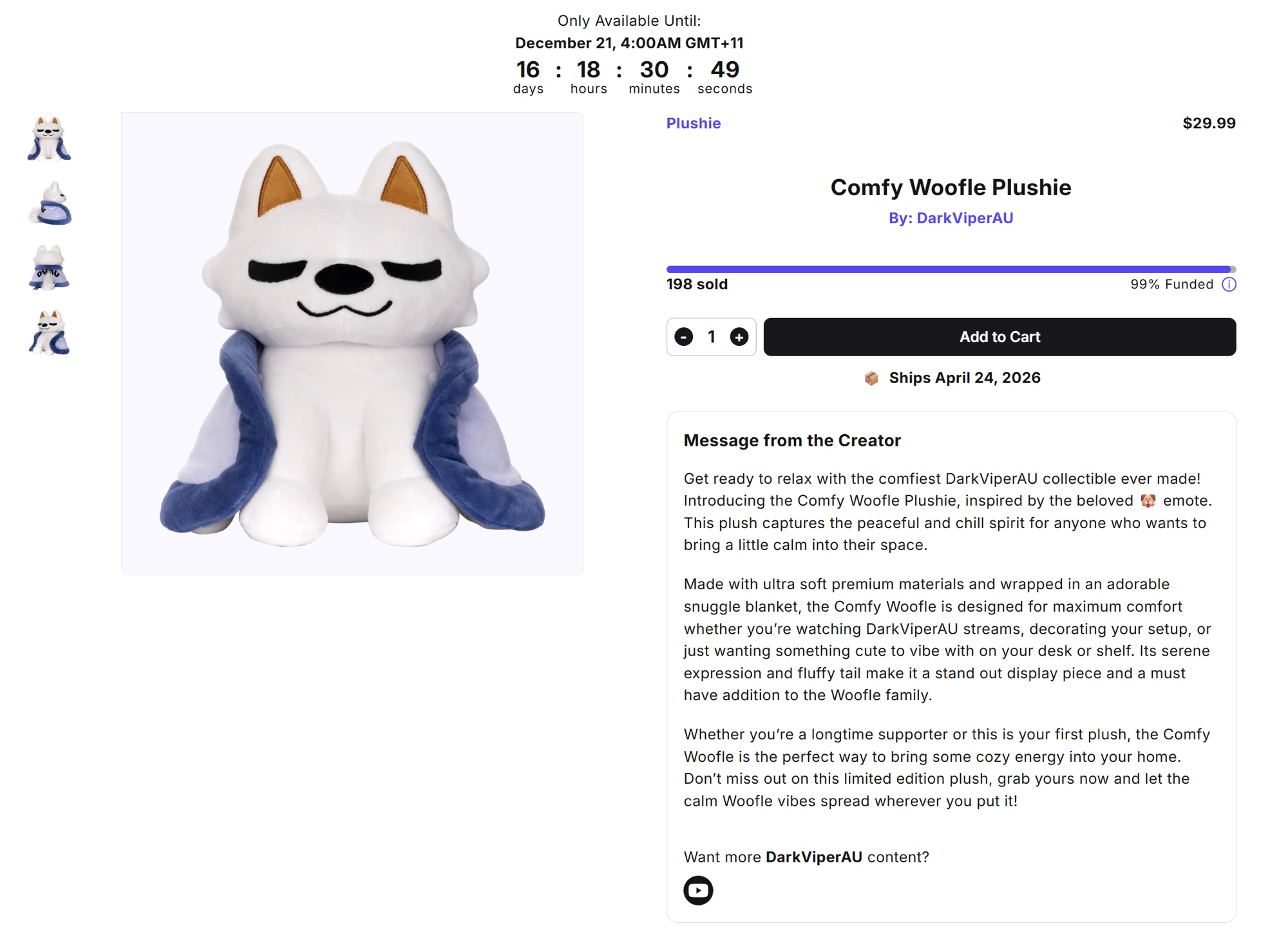Click the $29.99 price label
This screenshot has height=948, width=1288.
coord(1209,124)
